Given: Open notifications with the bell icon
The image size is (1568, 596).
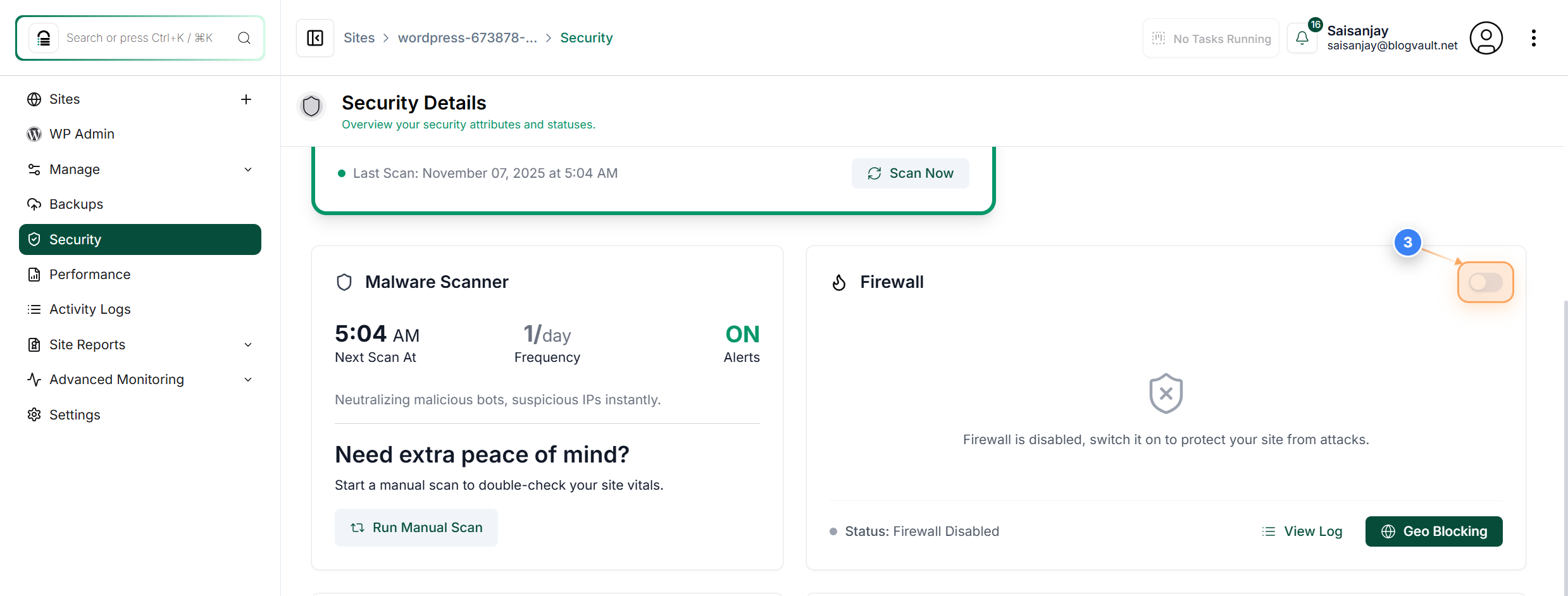Looking at the screenshot, I should pyautogui.click(x=1302, y=37).
